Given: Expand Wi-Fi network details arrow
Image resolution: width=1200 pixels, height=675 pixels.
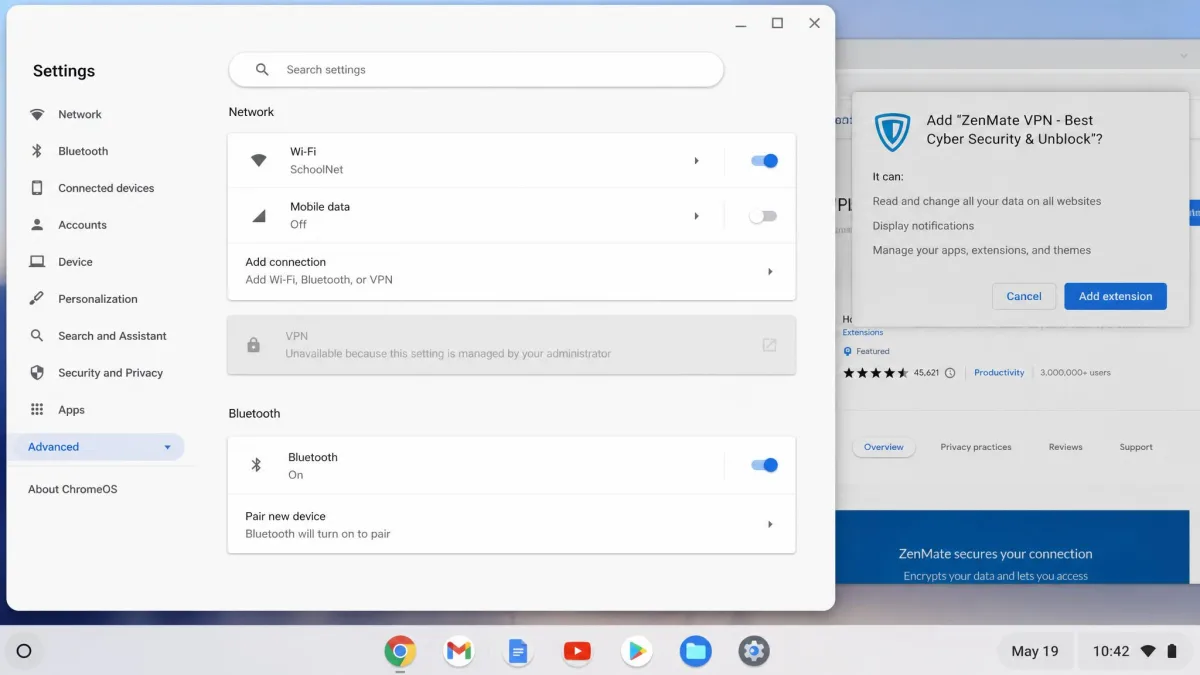Looking at the screenshot, I should (697, 161).
